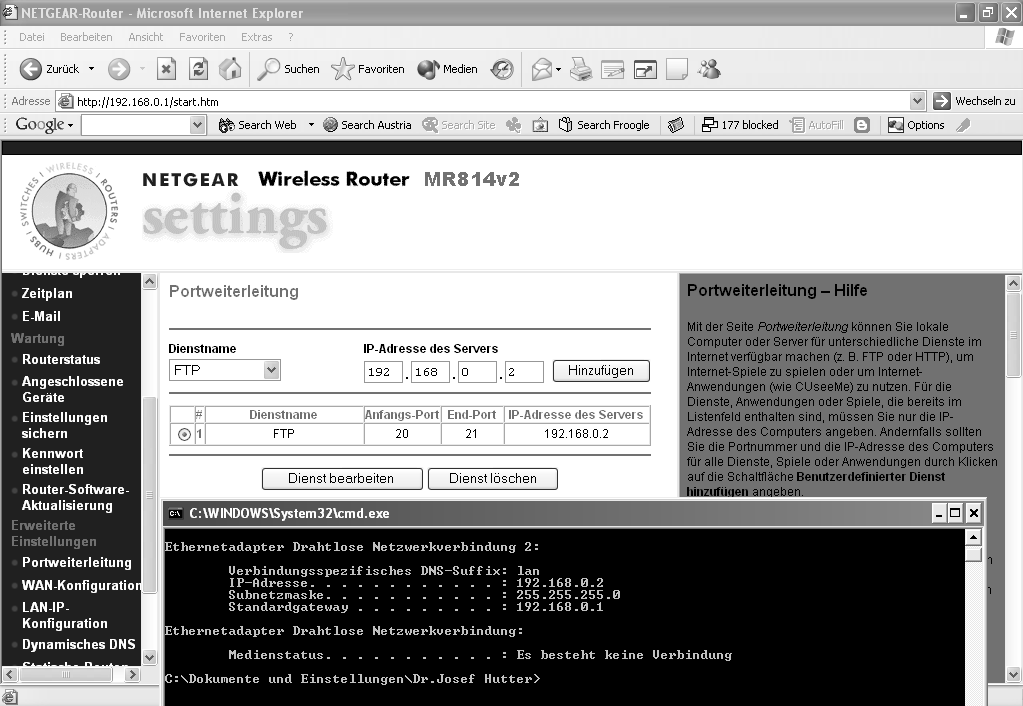Click the cmd.exe scrollbar up arrow
This screenshot has height=706, width=1023.
coord(973,538)
